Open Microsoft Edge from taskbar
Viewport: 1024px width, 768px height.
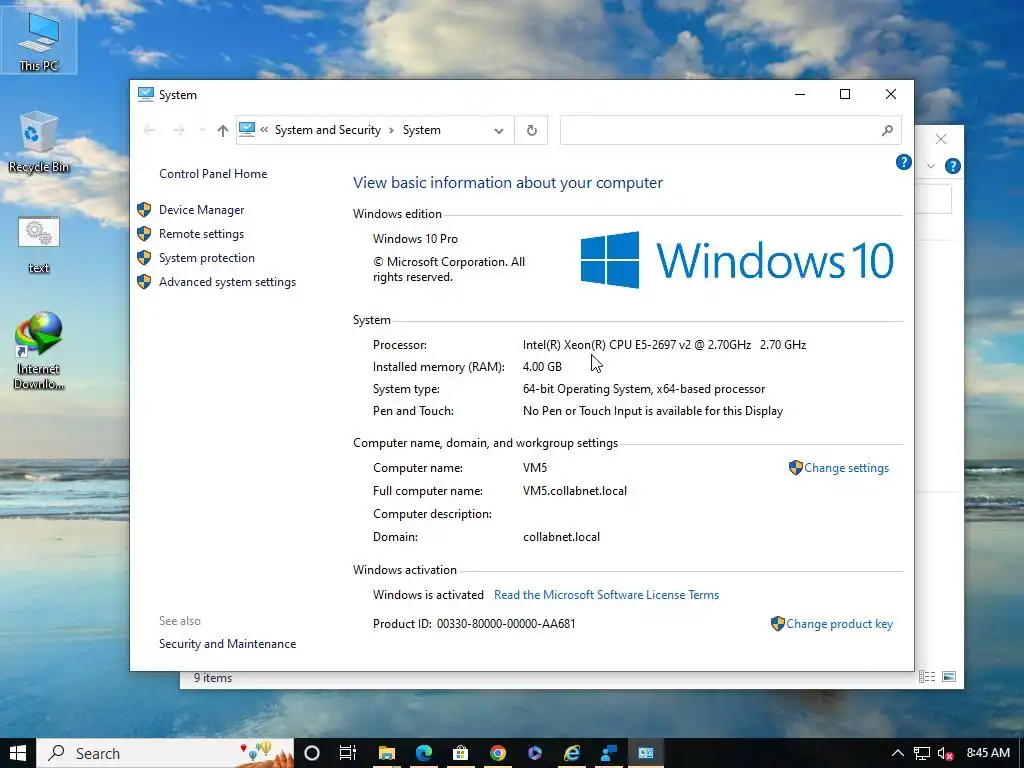[x=424, y=753]
